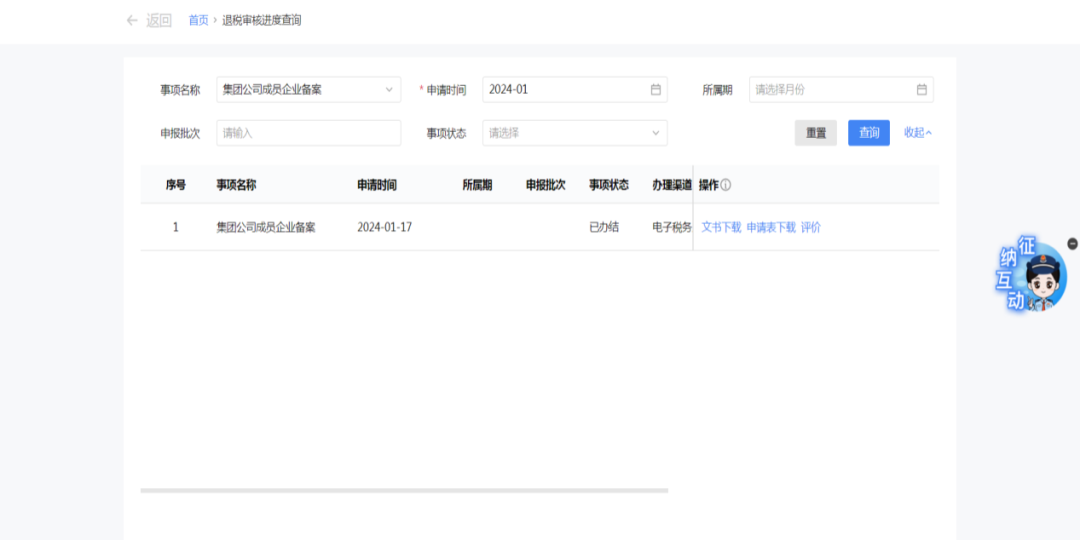Click the 申请时间 date field showing 2024-01
Viewport: 1080px width, 540px height.
[565, 90]
